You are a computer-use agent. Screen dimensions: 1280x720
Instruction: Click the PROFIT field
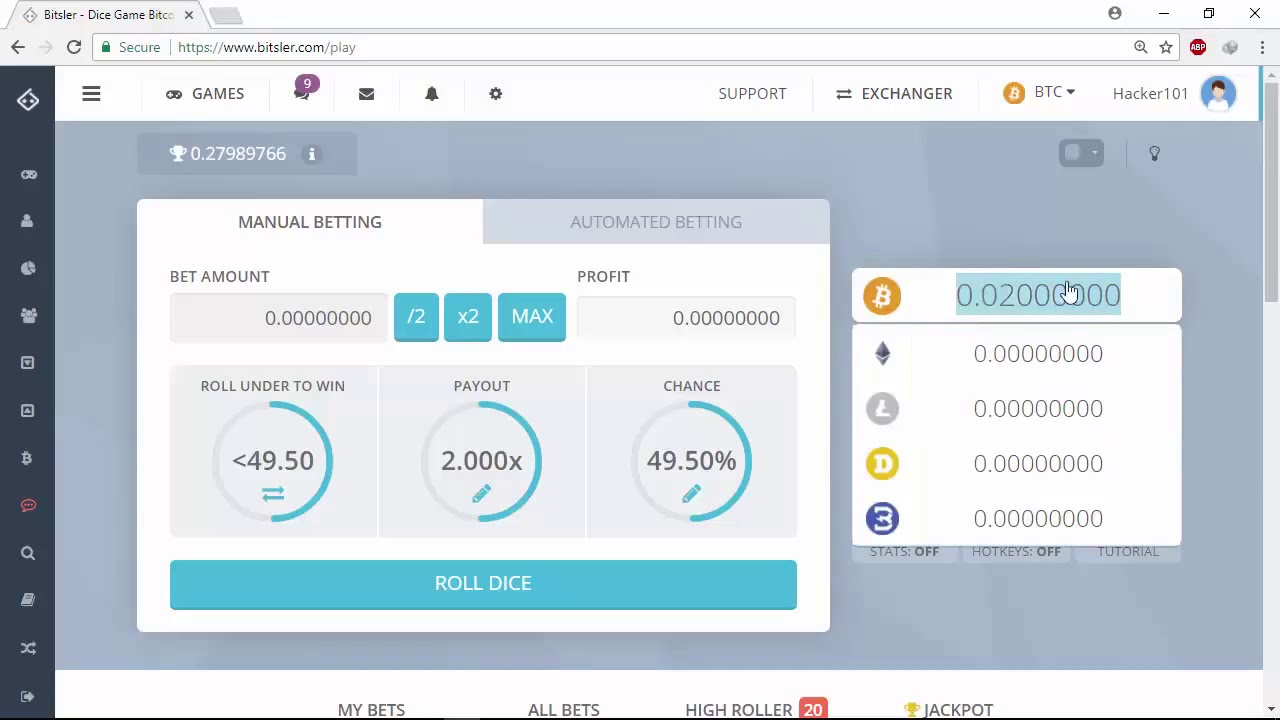tap(686, 318)
